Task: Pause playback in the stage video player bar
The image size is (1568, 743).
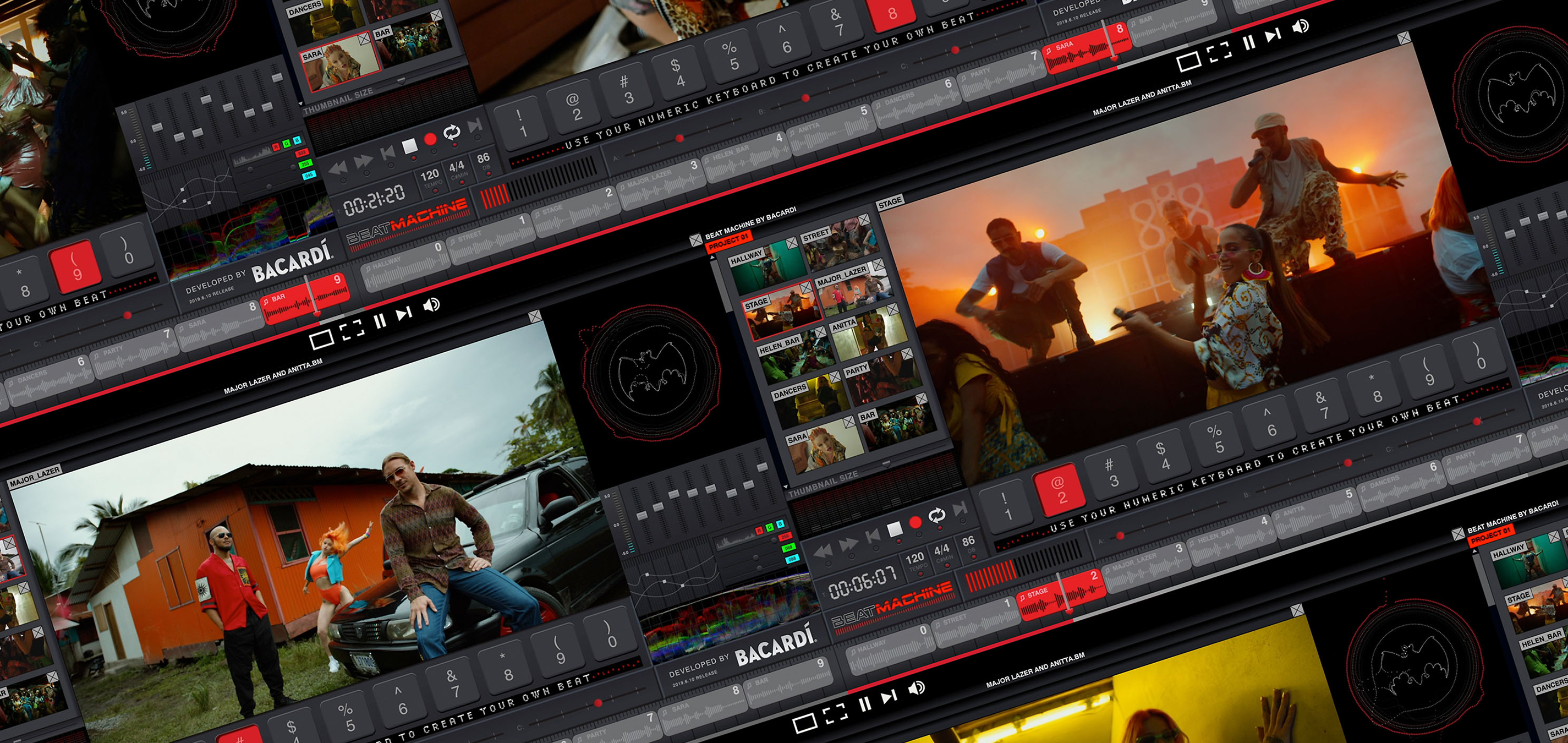Action: click(1248, 42)
